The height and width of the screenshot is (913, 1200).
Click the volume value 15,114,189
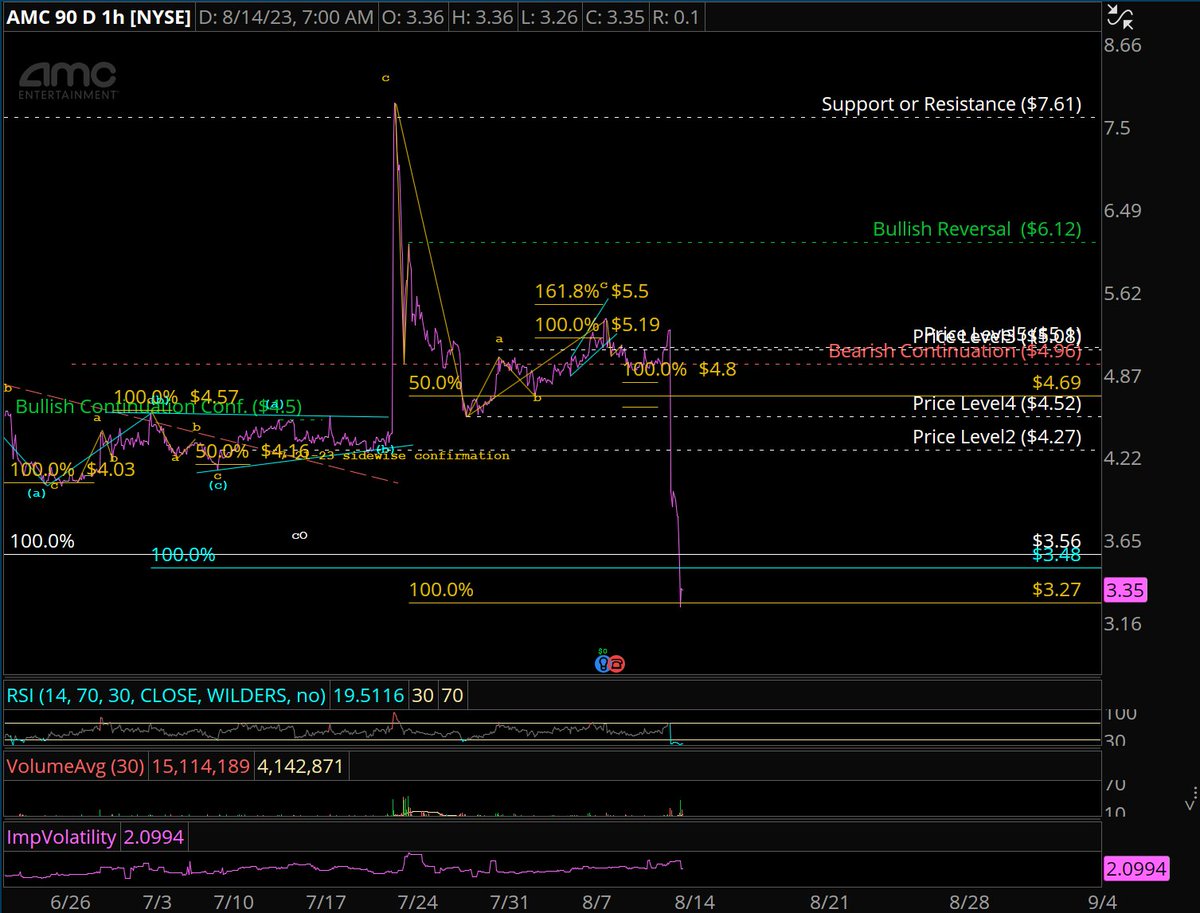[201, 767]
